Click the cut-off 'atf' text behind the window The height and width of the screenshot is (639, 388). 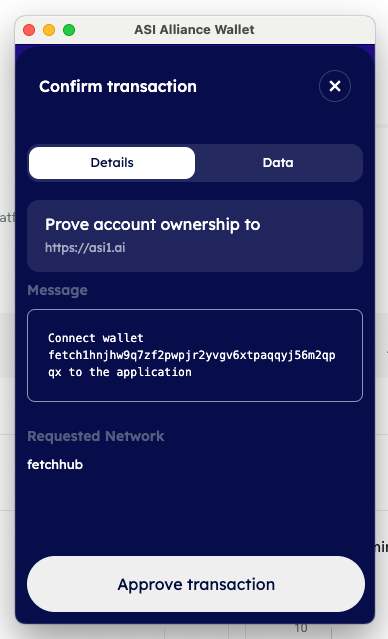coord(7,217)
